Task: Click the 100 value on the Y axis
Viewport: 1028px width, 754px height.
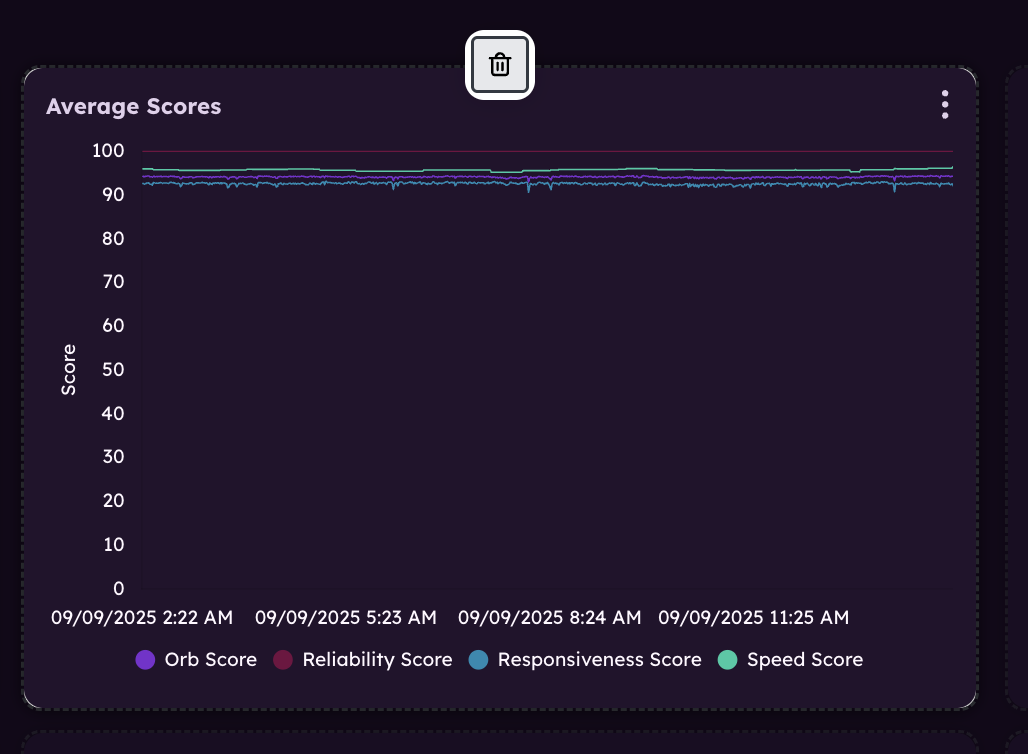Action: point(108,151)
